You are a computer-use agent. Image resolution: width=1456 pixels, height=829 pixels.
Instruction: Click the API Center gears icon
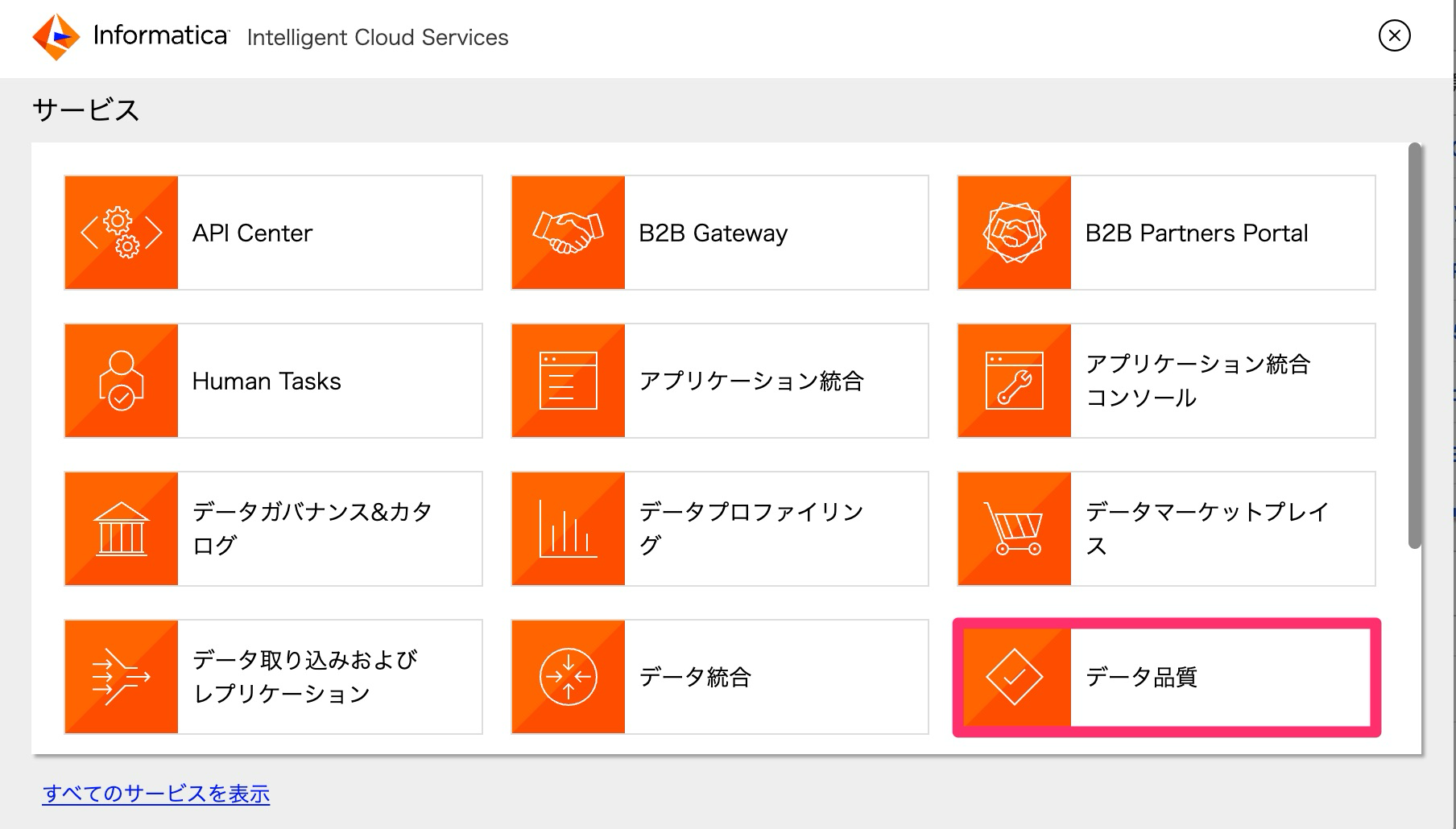pos(122,233)
